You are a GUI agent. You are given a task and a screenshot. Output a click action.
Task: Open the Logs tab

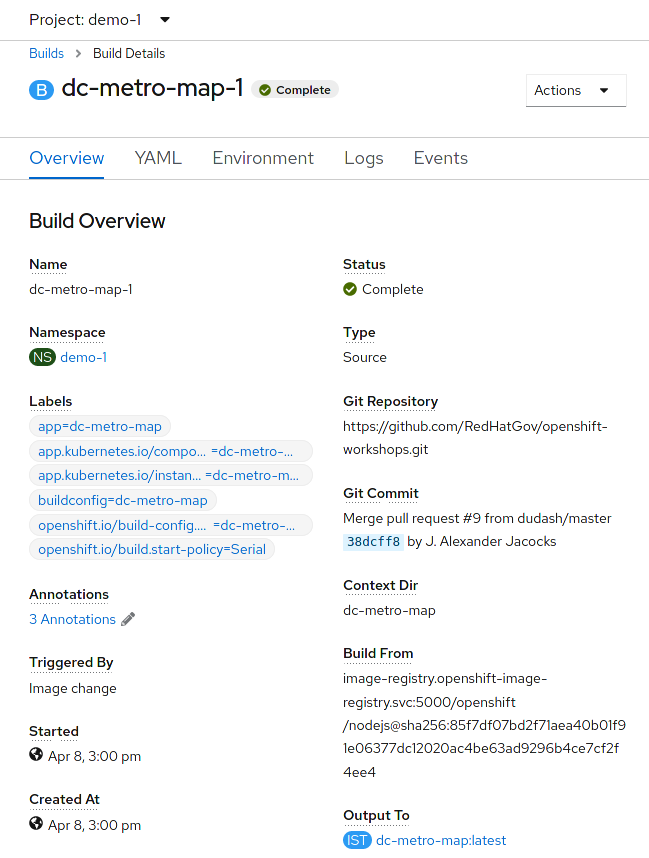point(363,158)
